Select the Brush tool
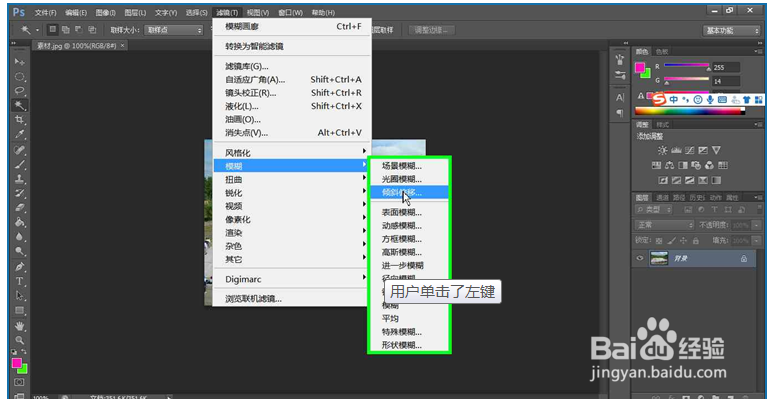This screenshot has width=769, height=399. pos(20,164)
